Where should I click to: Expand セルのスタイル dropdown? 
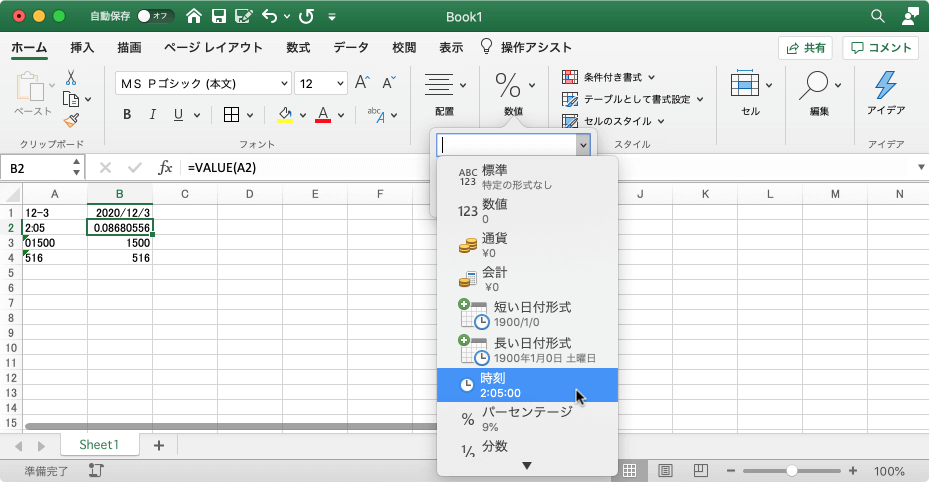point(661,121)
